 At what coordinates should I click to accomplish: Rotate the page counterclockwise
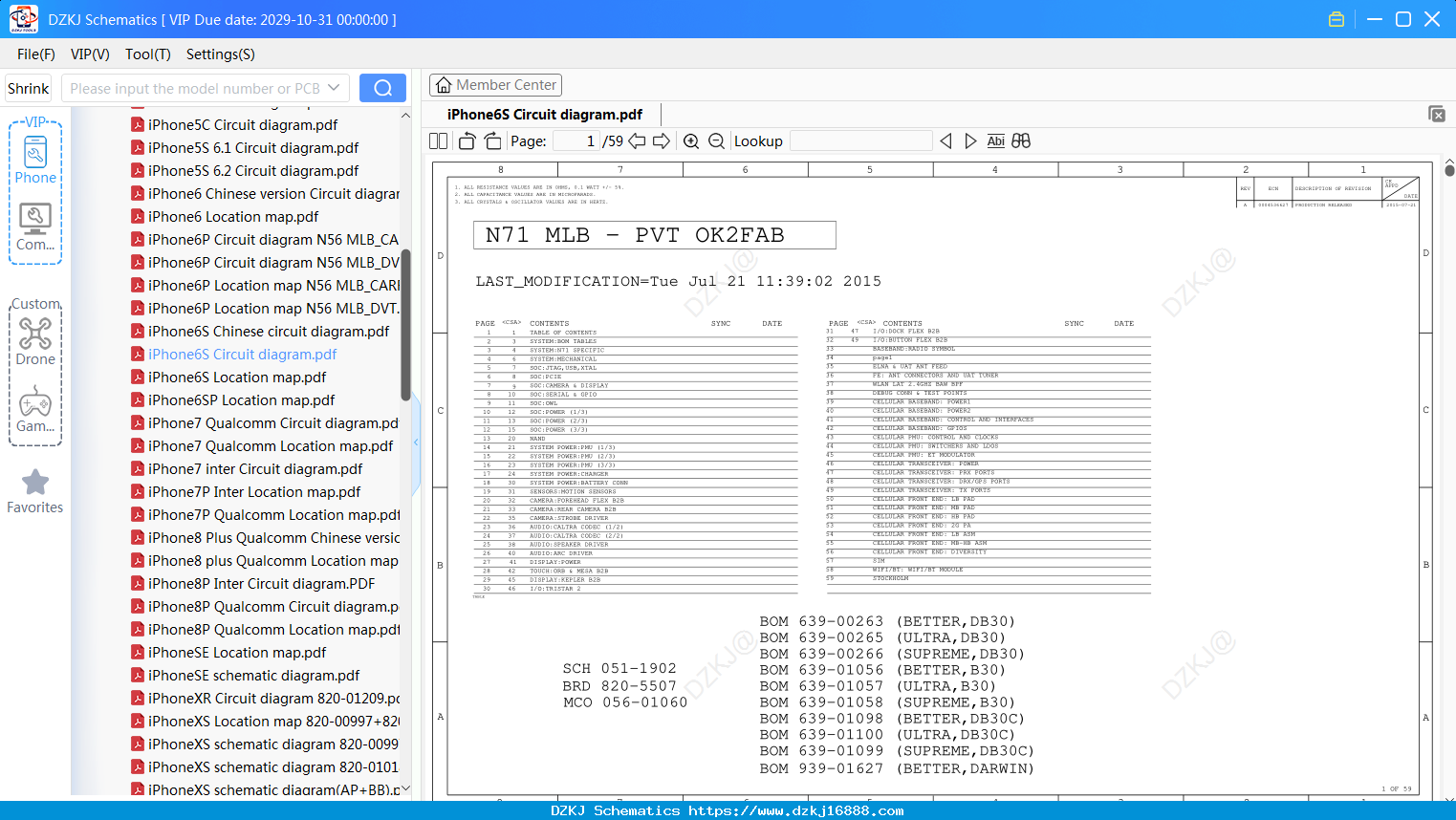467,141
